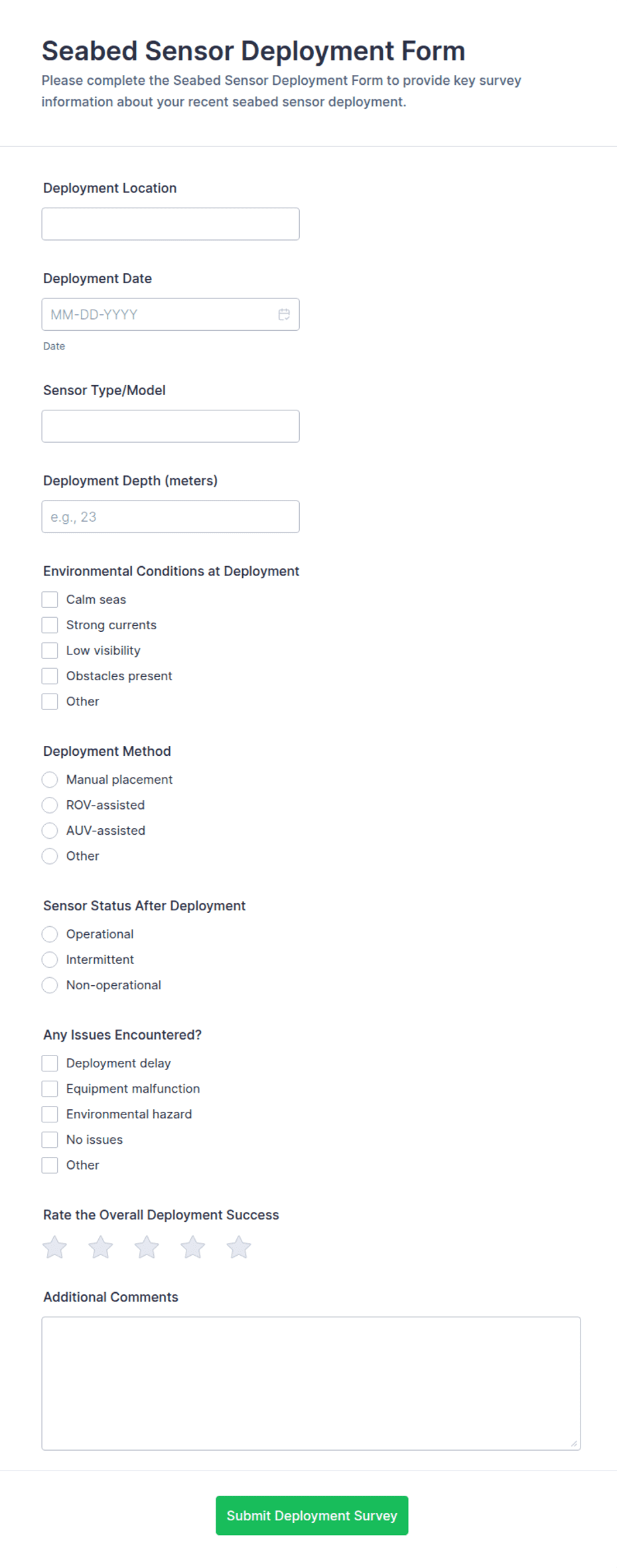The width and height of the screenshot is (617, 1568).
Task: Pick the fifth star for deployment success
Action: tap(239, 1247)
